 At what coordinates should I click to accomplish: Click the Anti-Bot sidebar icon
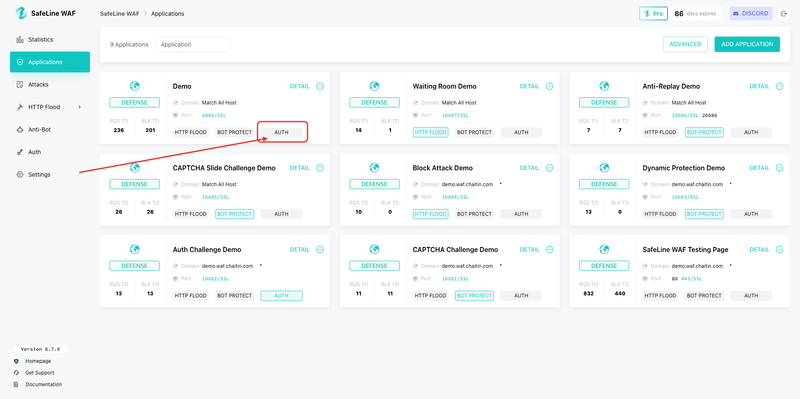(x=20, y=130)
